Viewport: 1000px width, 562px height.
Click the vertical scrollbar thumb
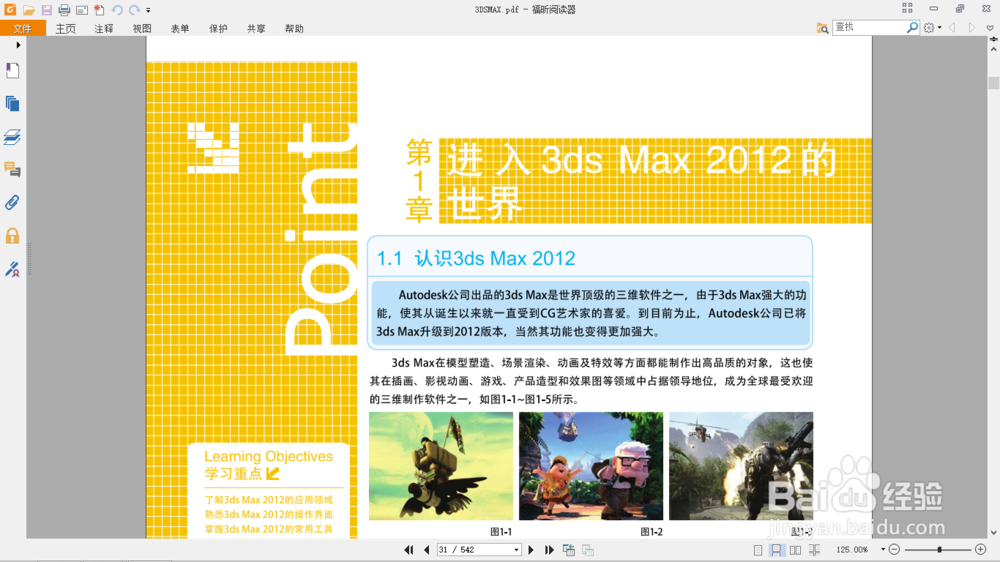click(x=994, y=83)
